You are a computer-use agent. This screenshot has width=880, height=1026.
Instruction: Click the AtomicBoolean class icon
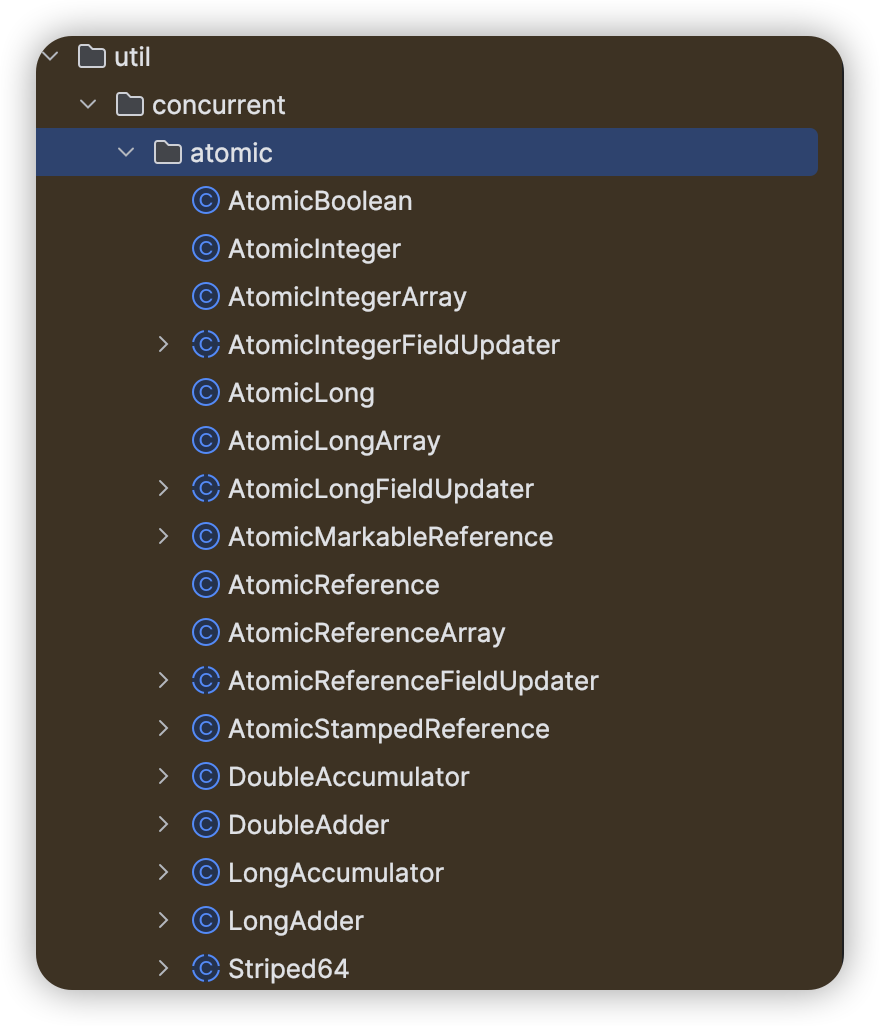pyautogui.click(x=205, y=201)
